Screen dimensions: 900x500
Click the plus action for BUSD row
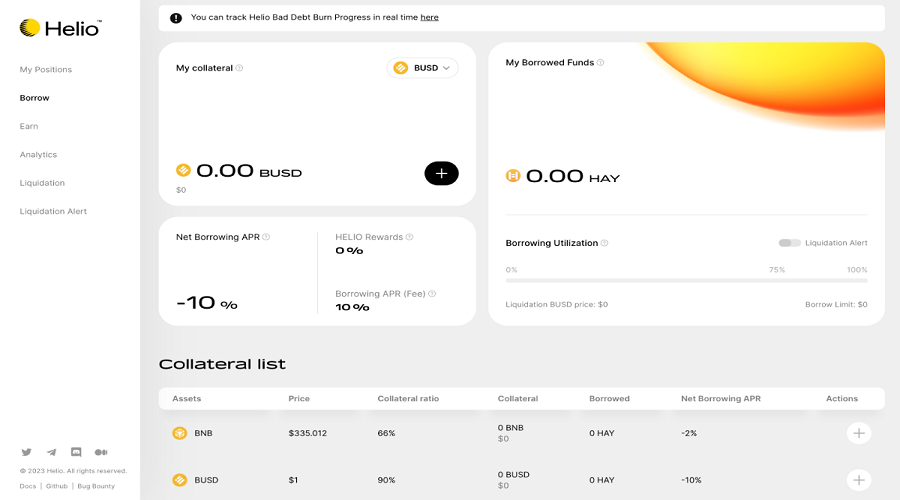point(859,480)
